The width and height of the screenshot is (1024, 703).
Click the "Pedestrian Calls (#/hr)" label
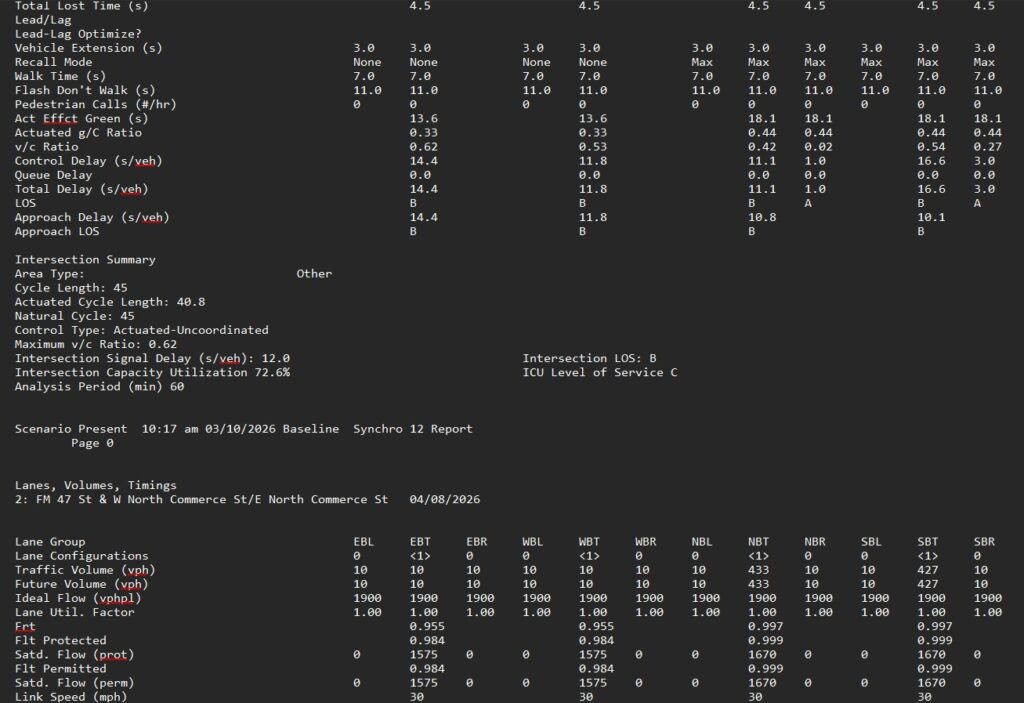(x=96, y=105)
